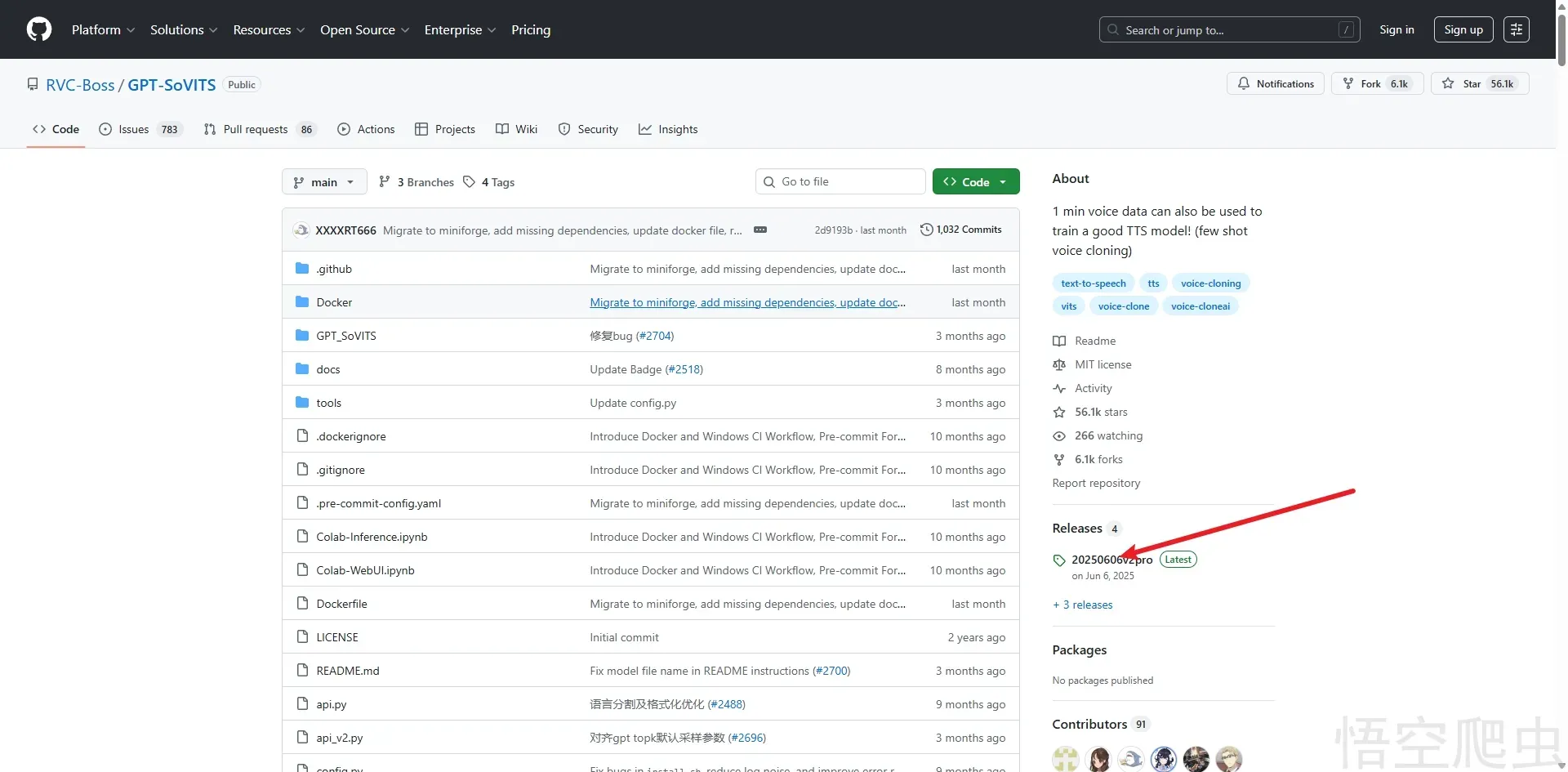Screen dimensions: 1568x772
Task: Click the 20250606v2pro release tag
Action: (1111, 560)
